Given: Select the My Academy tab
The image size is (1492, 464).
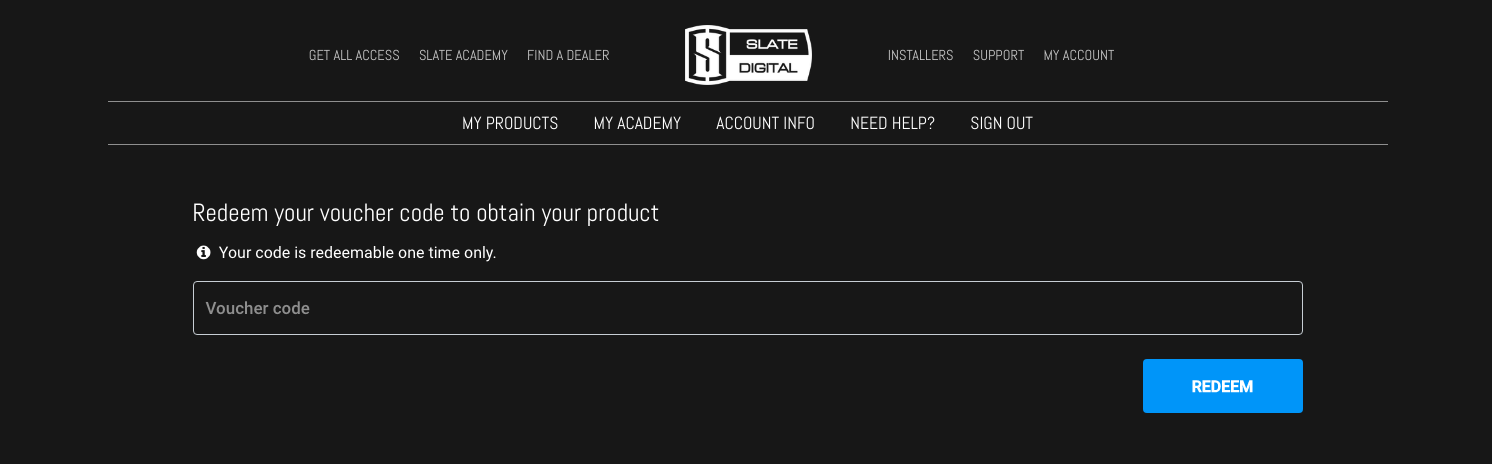Looking at the screenshot, I should [637, 124].
